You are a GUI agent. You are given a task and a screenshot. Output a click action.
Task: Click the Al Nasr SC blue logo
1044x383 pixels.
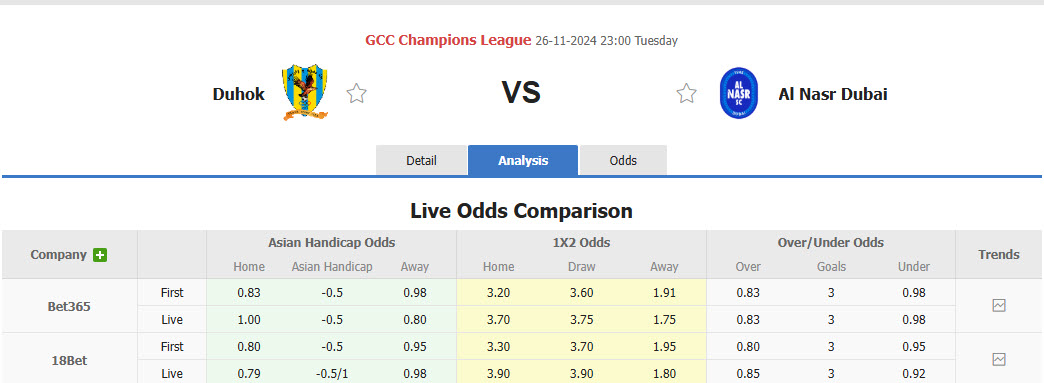click(739, 93)
